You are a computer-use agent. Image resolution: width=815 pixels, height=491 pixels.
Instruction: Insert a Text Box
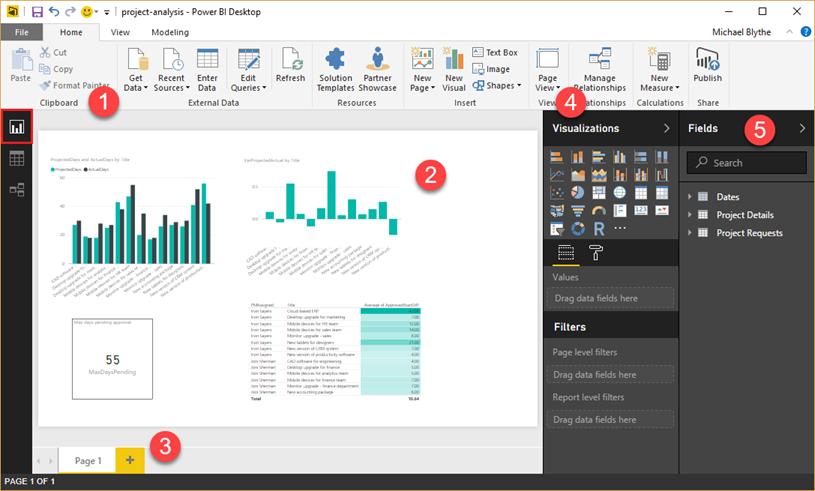click(495, 52)
